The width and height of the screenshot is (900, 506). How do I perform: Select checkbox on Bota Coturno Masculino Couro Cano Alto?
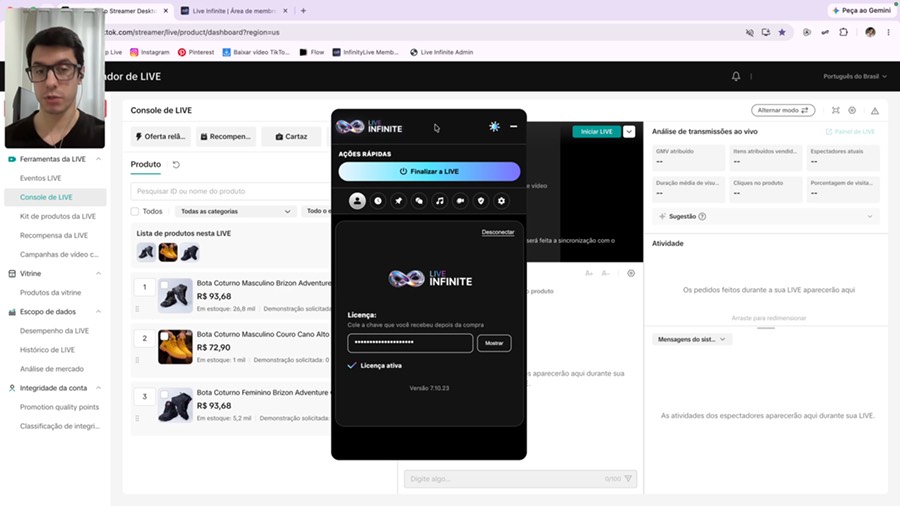164,336
